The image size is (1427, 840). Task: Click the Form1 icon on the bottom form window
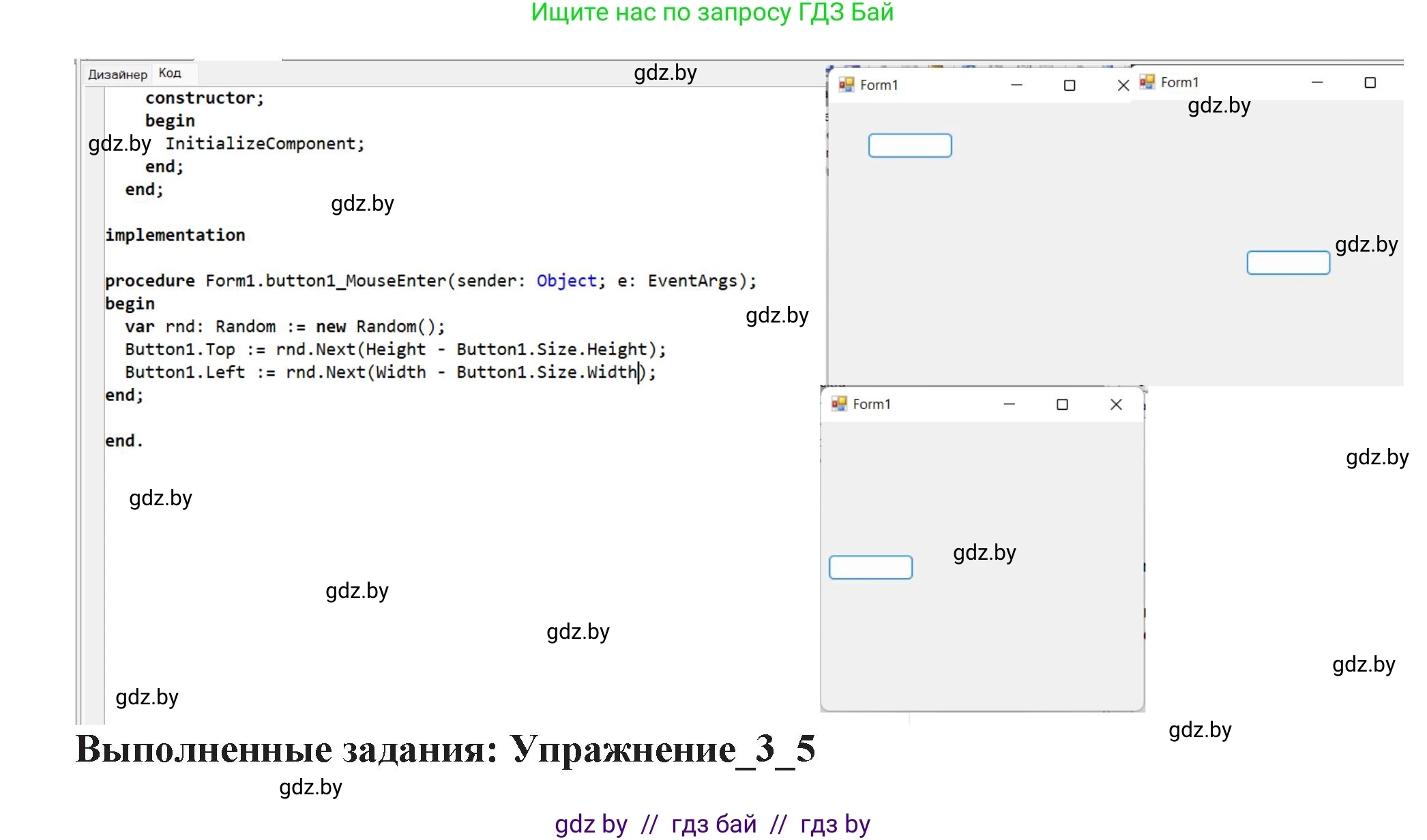[839, 404]
